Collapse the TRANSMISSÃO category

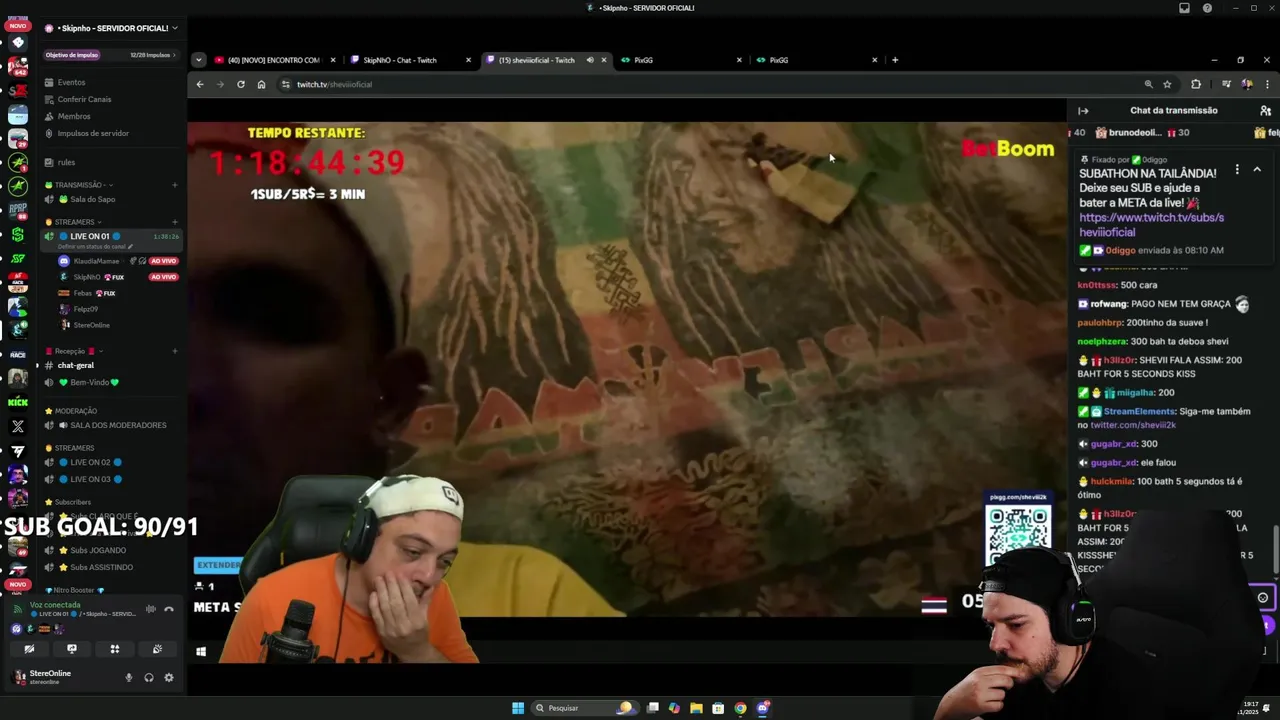[x=78, y=185]
